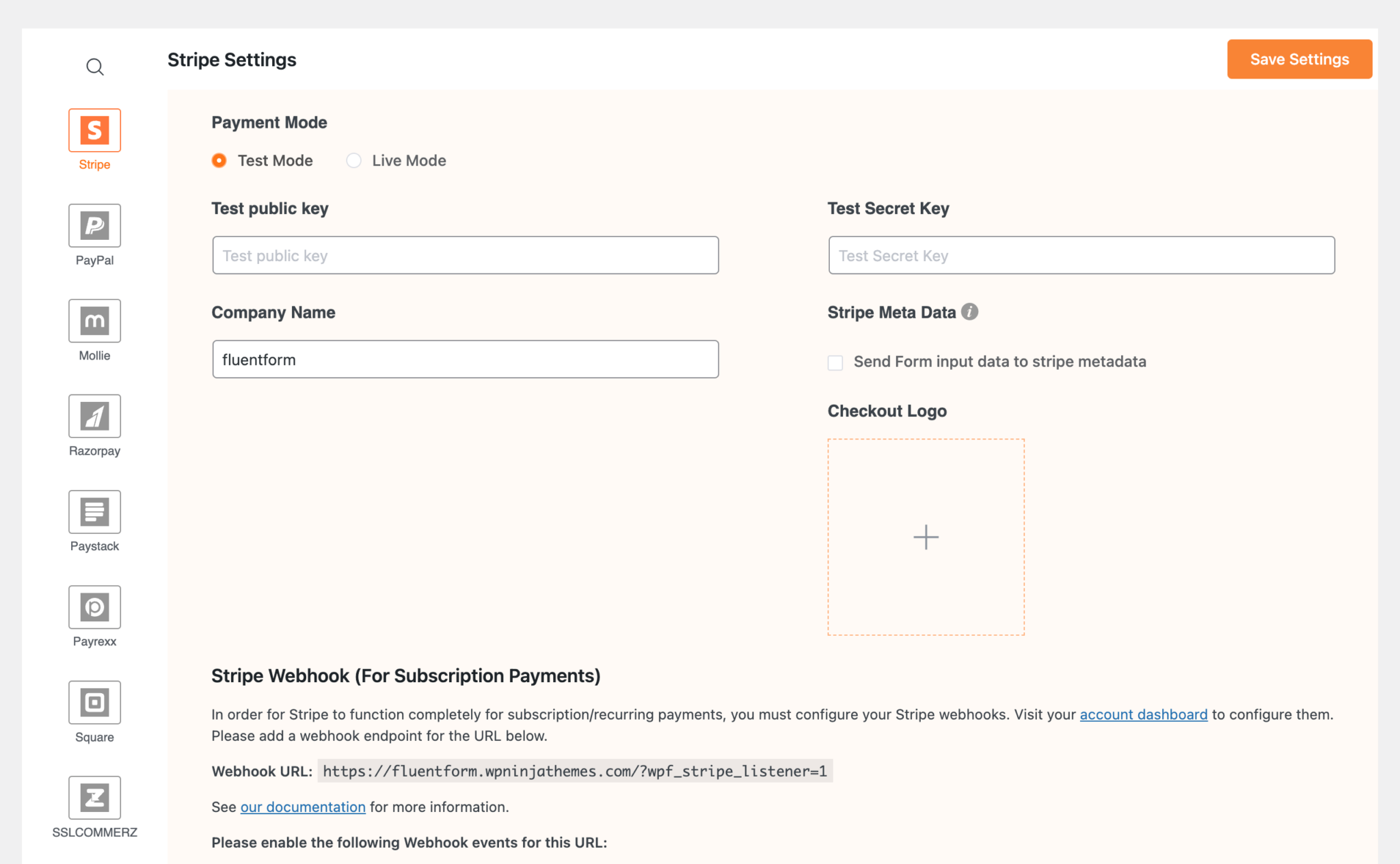The width and height of the screenshot is (1400, 864).
Task: Open the PayPal payment settings icon
Action: (x=94, y=226)
